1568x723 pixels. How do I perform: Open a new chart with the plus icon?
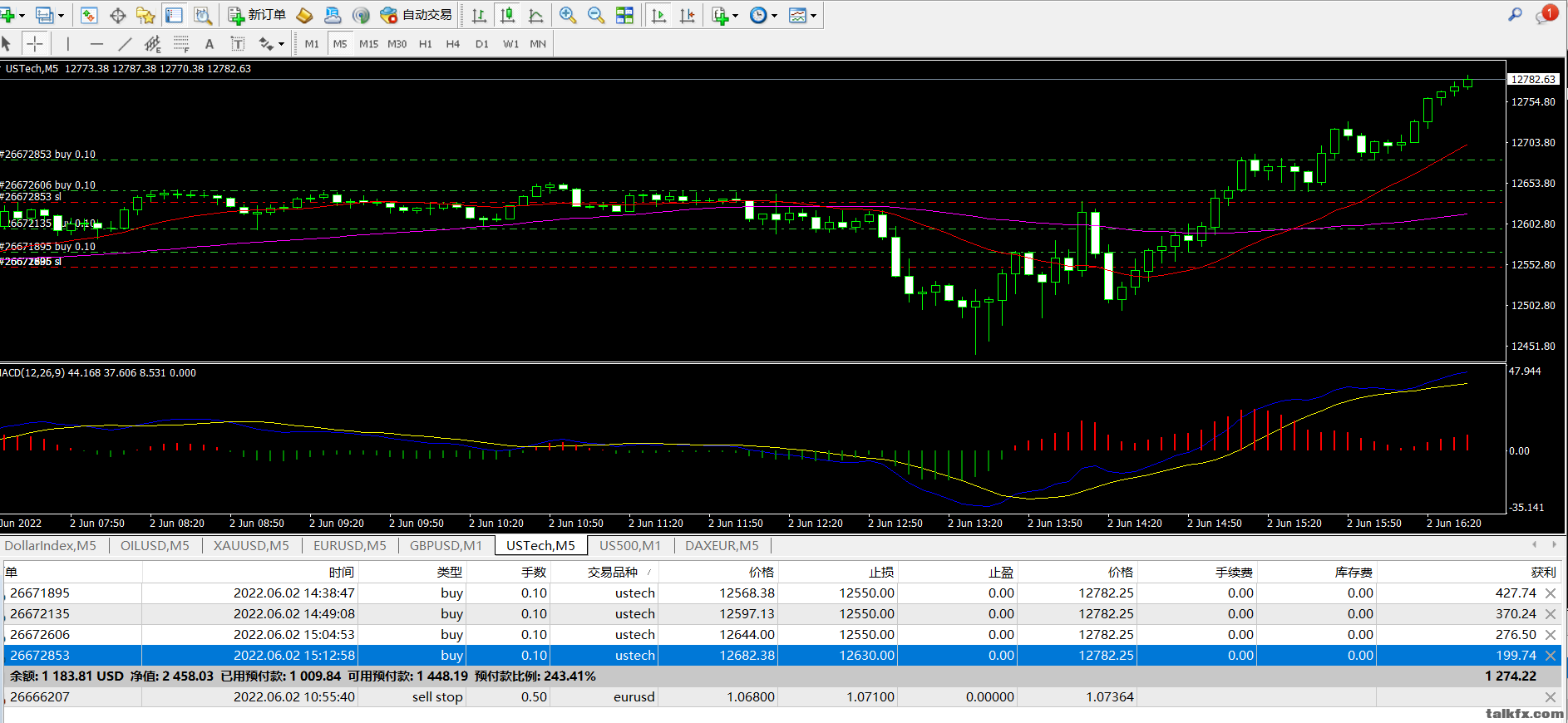click(x=7, y=15)
